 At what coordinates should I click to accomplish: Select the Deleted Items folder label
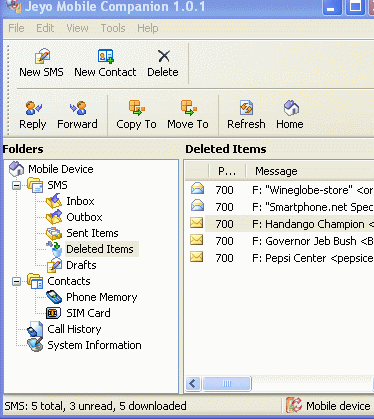pos(100,249)
